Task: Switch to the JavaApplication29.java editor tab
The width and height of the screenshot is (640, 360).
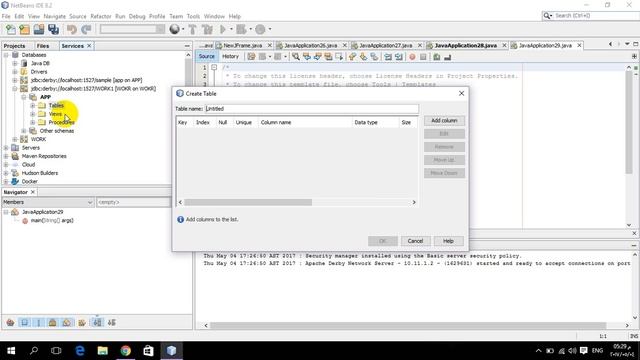Action: point(545,45)
